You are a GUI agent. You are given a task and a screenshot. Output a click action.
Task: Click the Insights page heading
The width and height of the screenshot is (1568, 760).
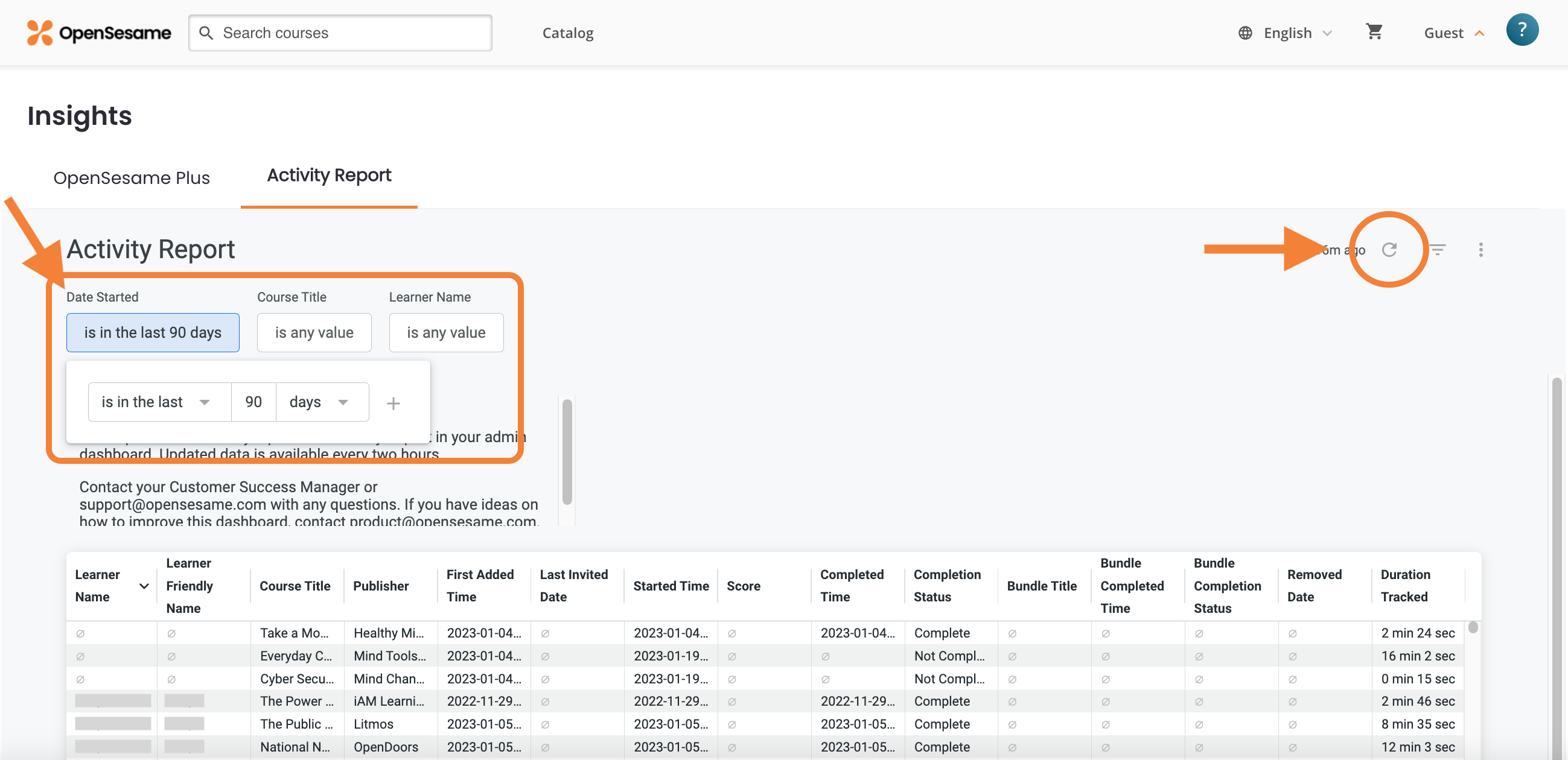[80, 116]
